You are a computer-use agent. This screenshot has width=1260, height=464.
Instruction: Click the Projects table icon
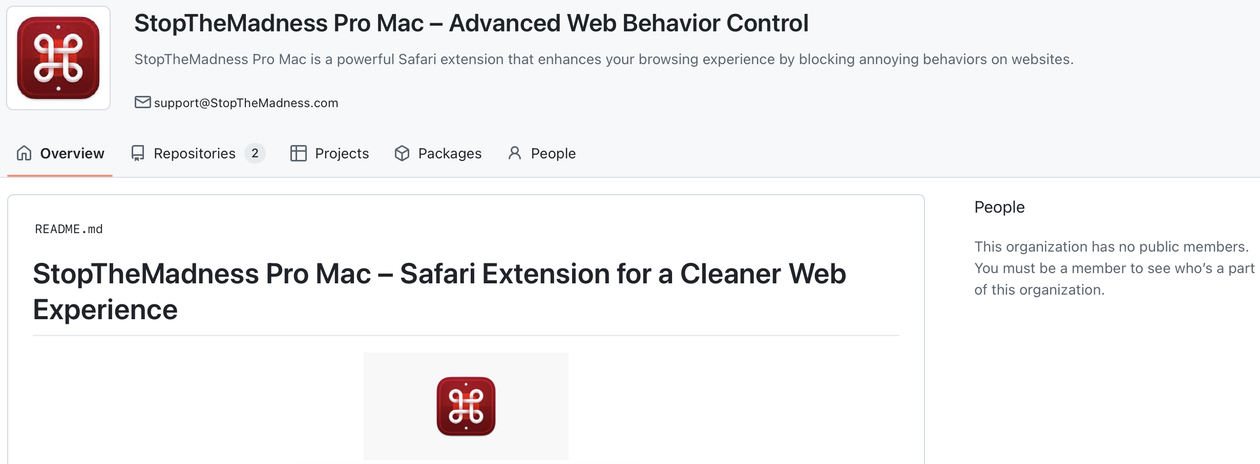coord(298,153)
